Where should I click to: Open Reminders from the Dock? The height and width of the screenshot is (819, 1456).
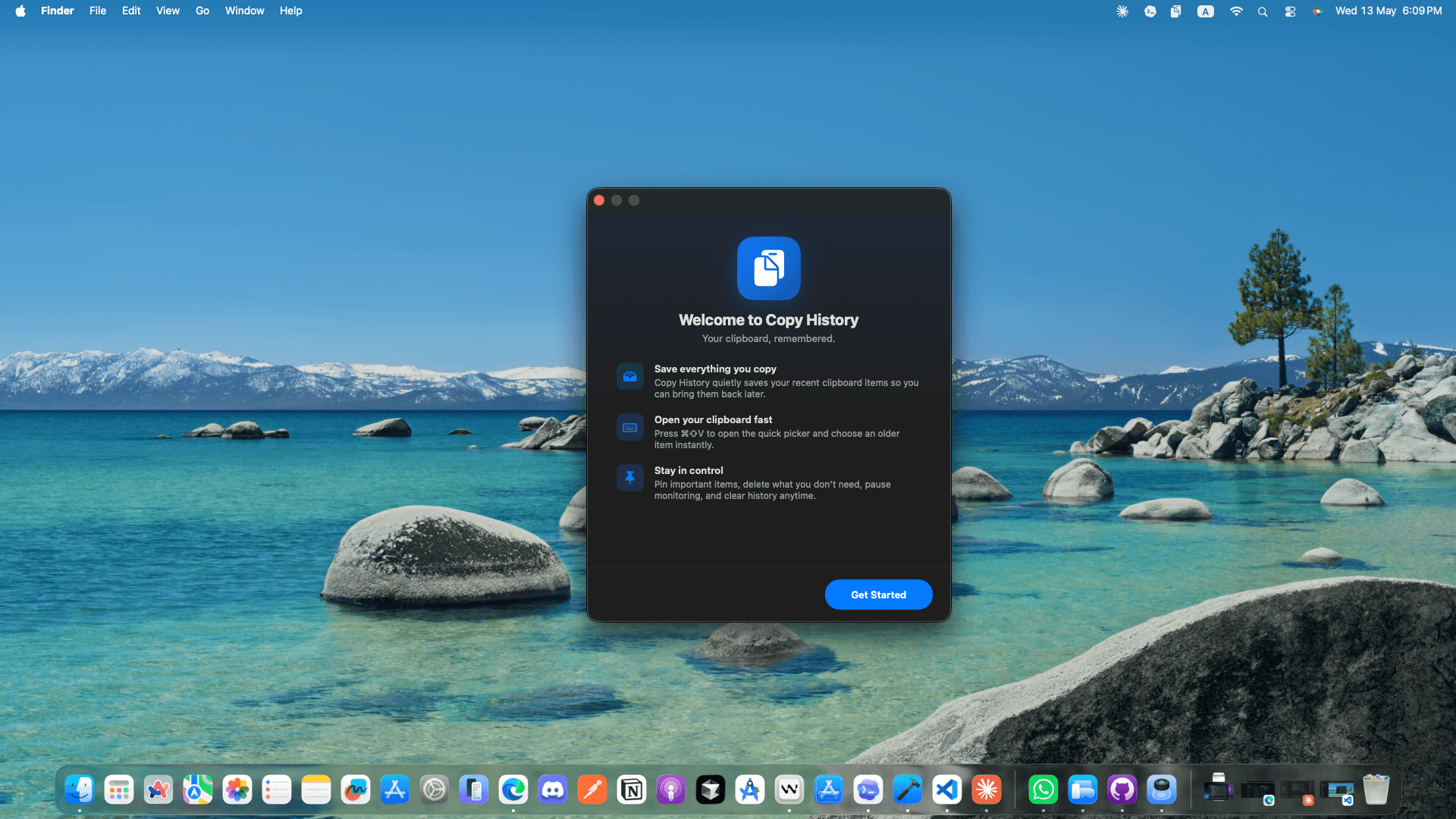coord(277,790)
